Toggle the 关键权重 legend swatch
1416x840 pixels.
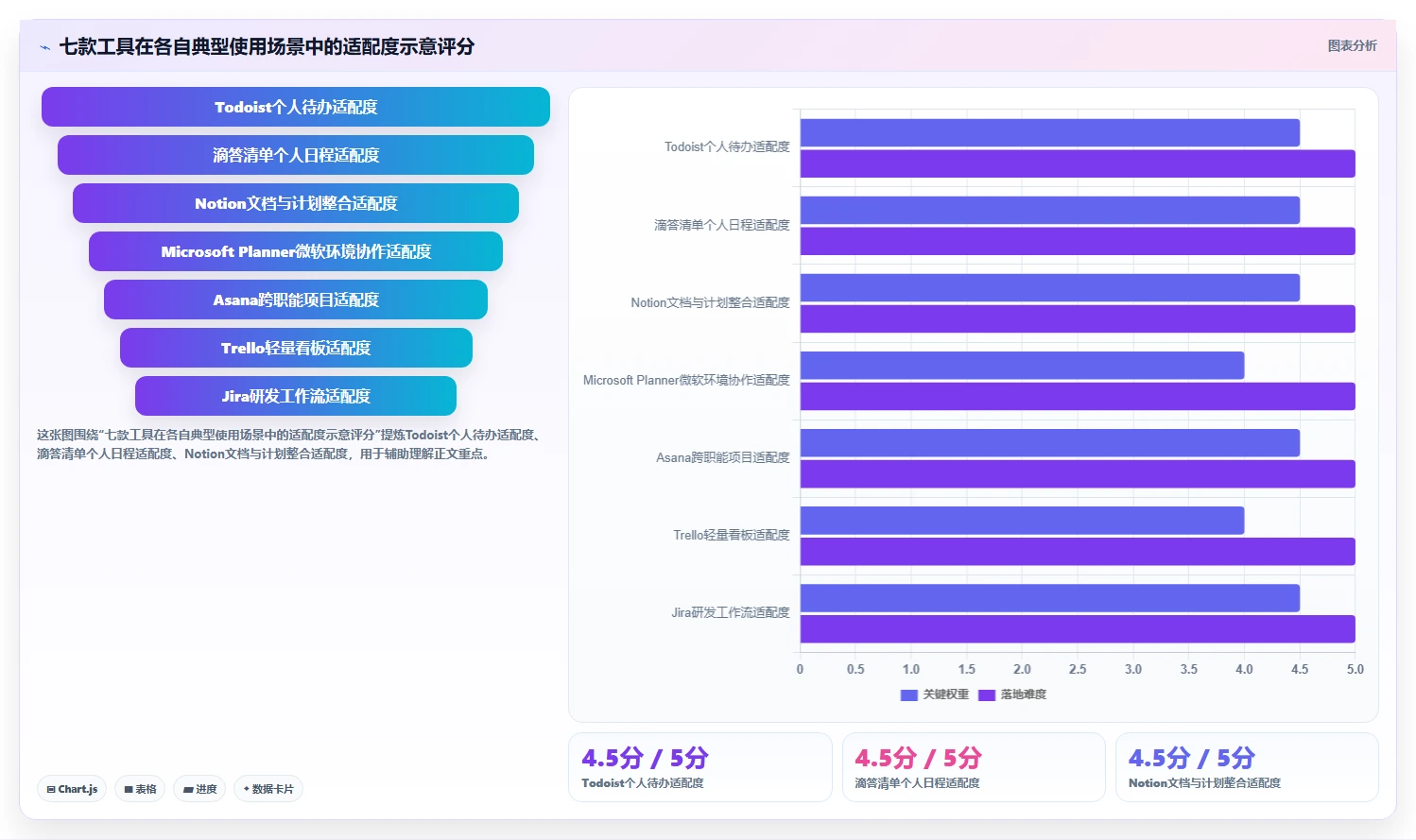(909, 694)
